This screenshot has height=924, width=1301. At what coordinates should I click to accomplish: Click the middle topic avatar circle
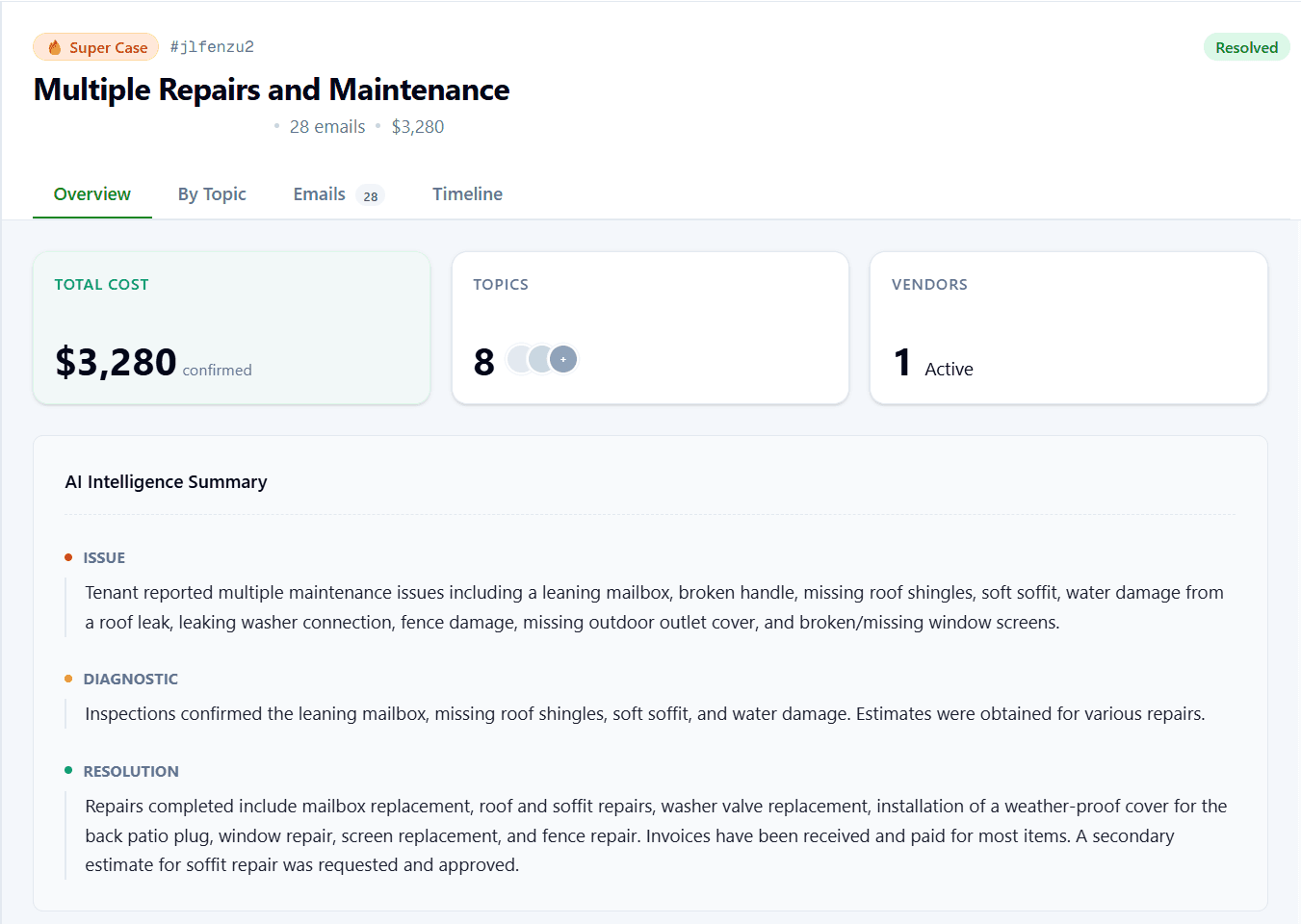(x=540, y=359)
